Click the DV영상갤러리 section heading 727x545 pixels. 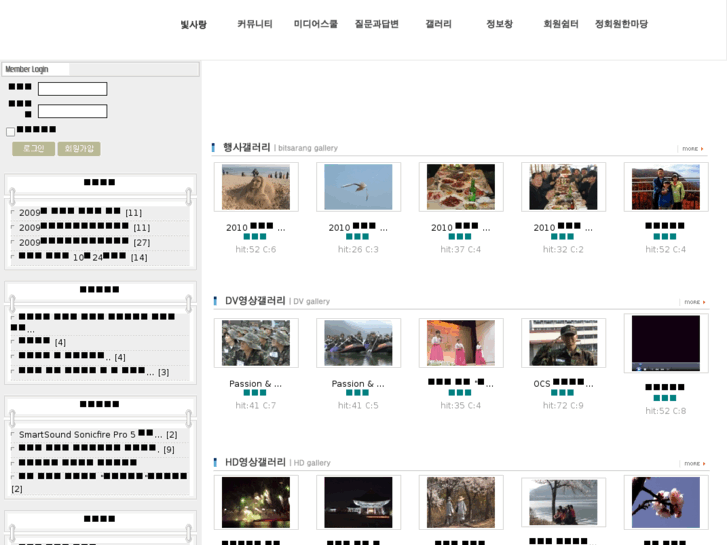point(255,301)
